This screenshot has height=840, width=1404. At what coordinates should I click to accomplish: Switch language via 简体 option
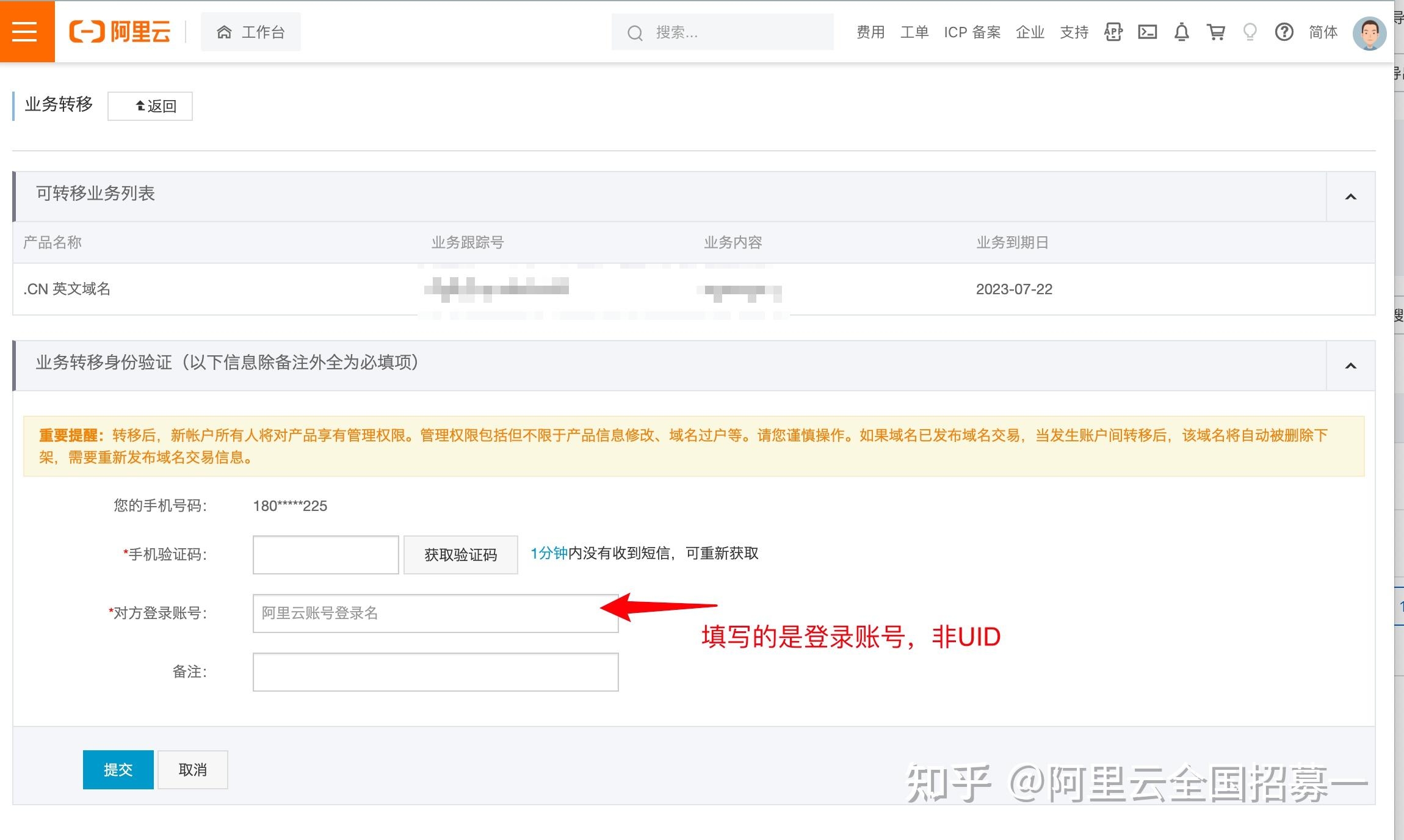click(1323, 32)
